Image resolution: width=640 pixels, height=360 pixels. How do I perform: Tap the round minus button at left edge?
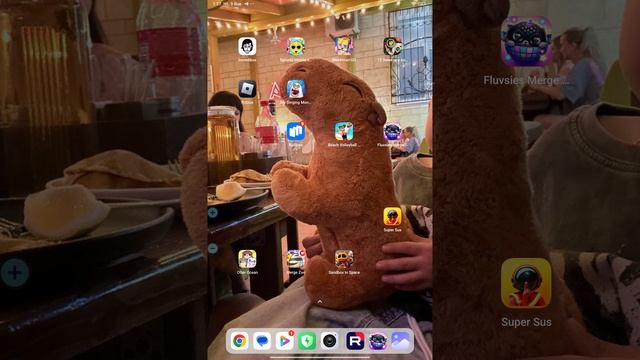(213, 248)
